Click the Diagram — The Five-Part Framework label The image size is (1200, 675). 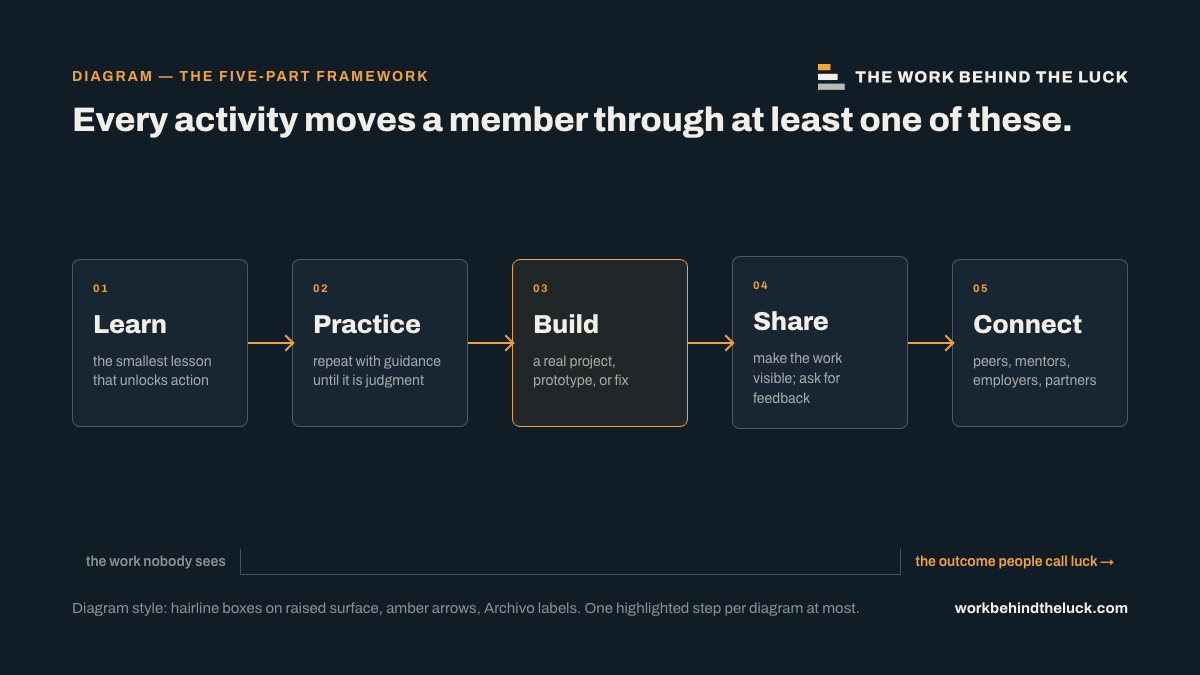pos(250,76)
